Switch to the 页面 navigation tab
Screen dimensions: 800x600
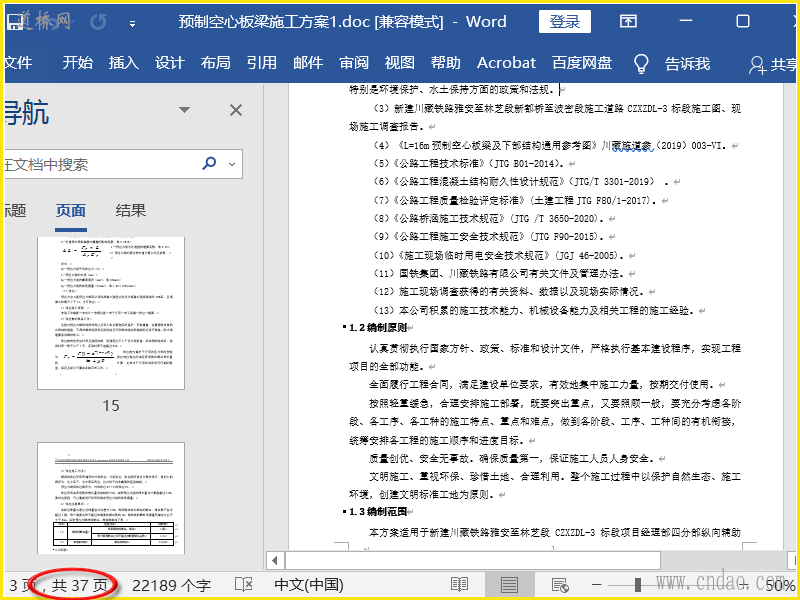[x=71, y=210]
